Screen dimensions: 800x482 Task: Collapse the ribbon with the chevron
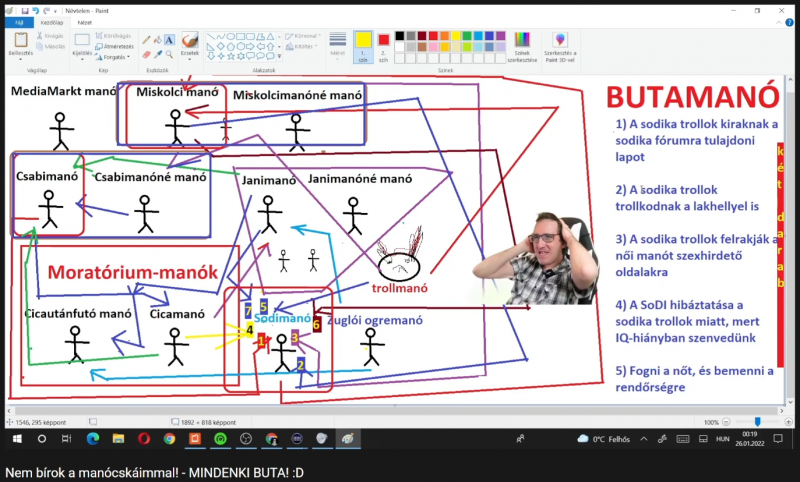pos(779,22)
